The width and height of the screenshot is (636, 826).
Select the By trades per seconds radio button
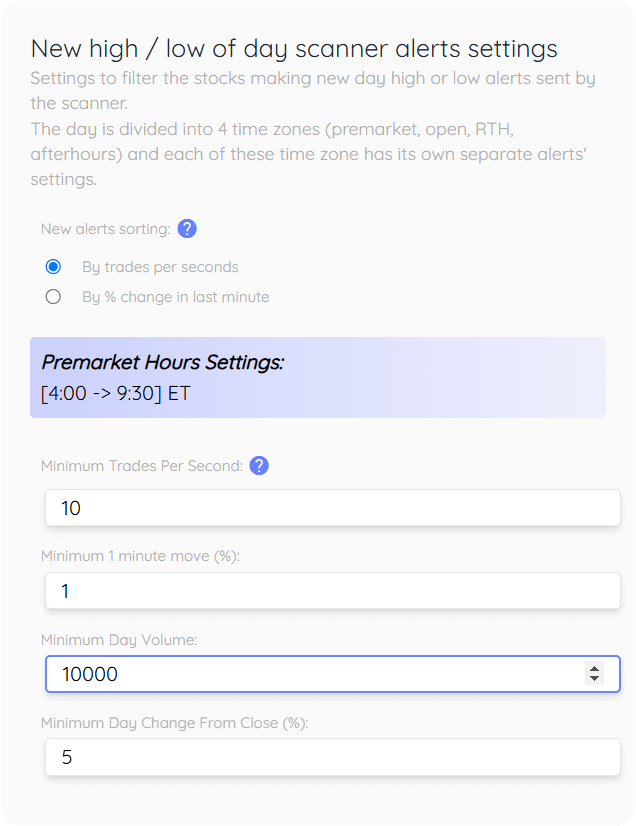coord(53,267)
